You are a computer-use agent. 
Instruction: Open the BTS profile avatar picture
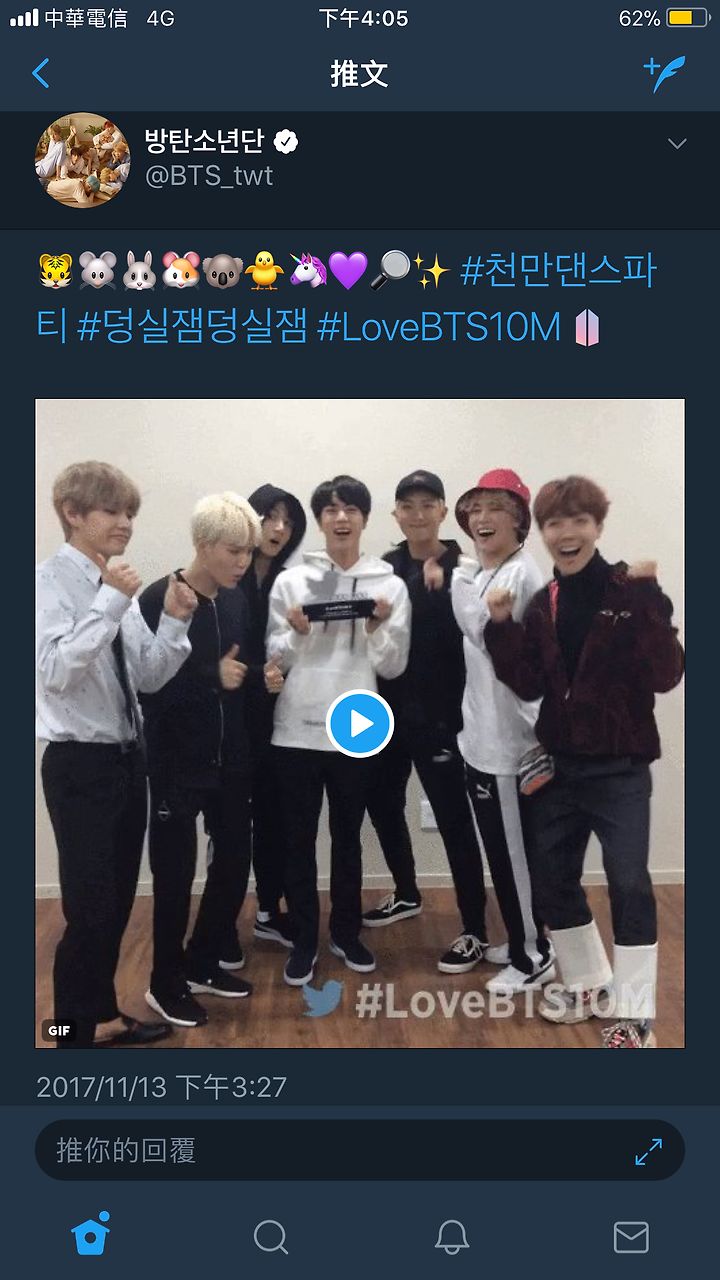tap(83, 160)
